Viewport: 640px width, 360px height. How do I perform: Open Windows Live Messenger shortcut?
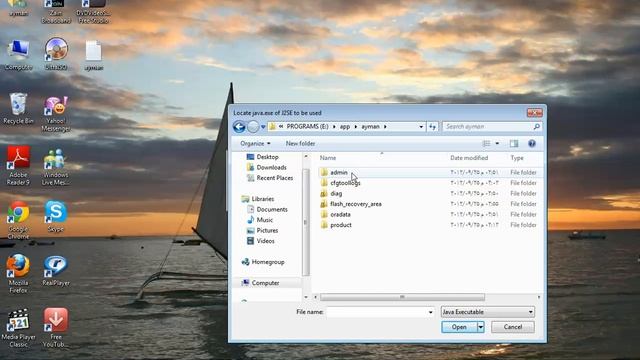tap(56, 167)
